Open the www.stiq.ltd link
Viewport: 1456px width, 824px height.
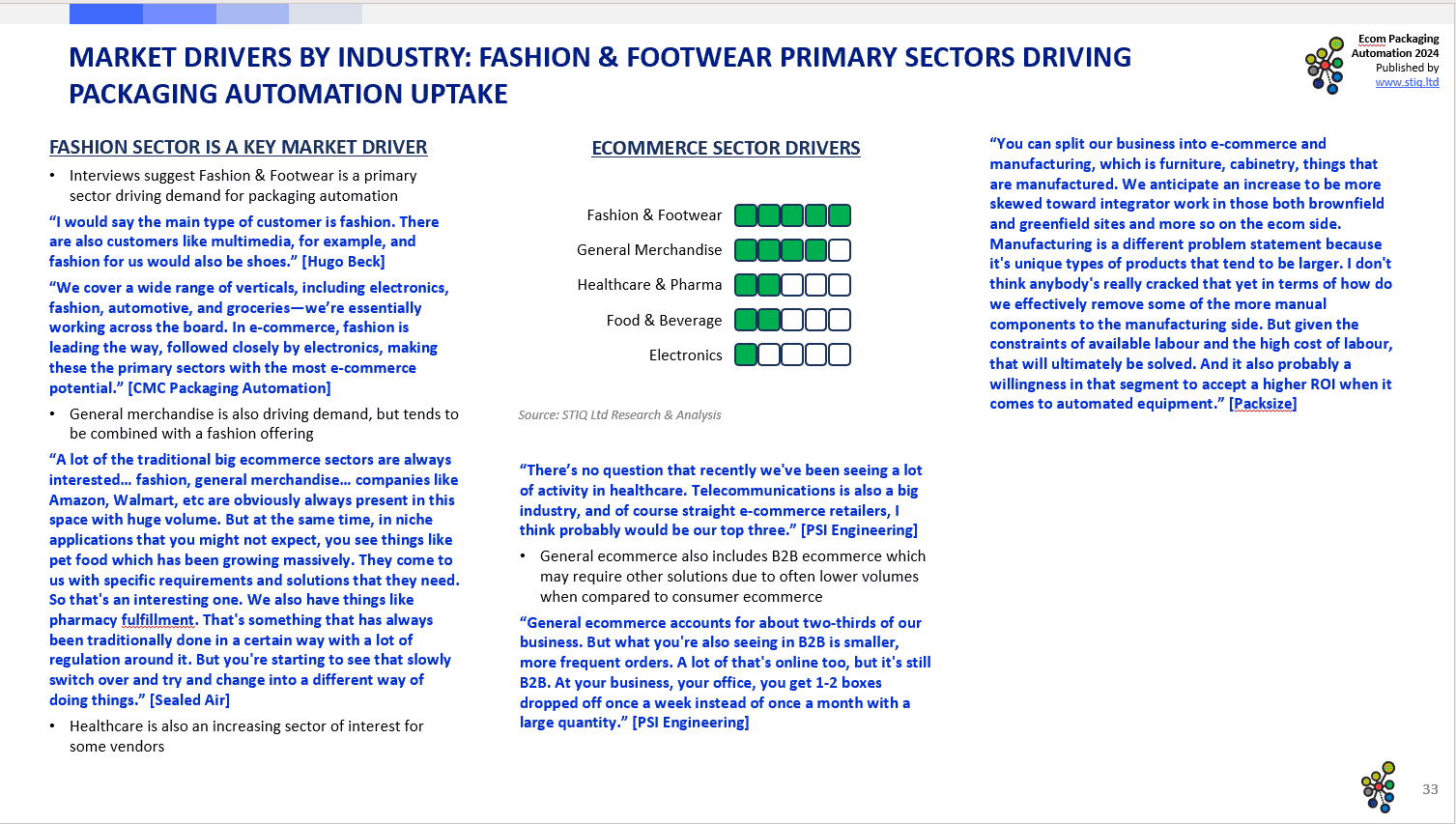tap(1407, 82)
